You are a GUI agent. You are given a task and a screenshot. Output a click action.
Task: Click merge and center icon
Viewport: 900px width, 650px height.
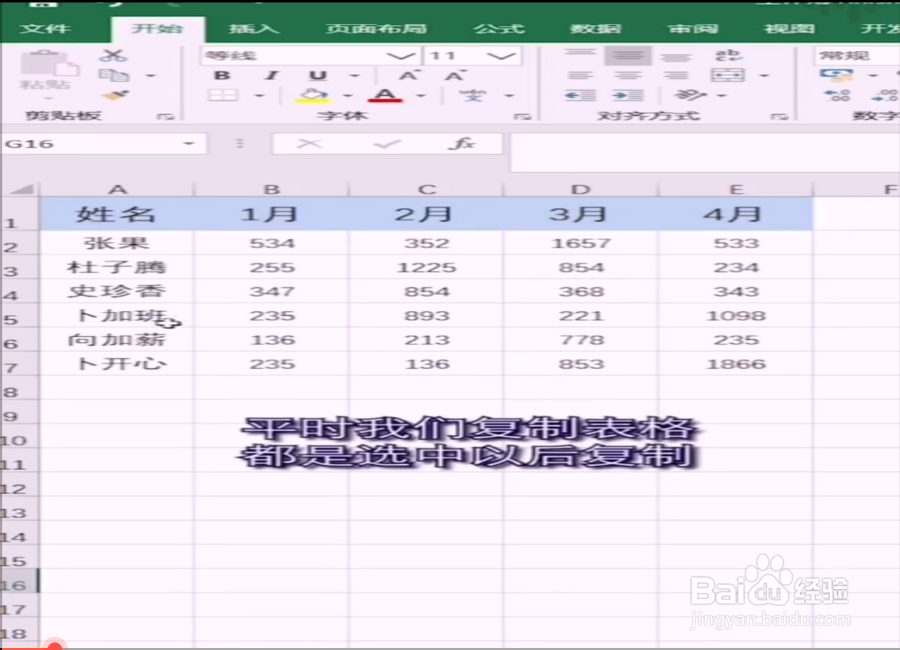(728, 75)
